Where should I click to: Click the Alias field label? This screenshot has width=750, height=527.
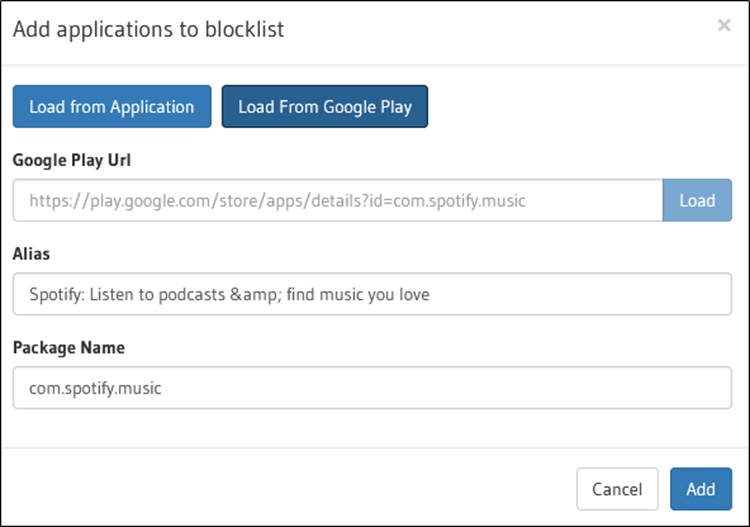tap(31, 253)
